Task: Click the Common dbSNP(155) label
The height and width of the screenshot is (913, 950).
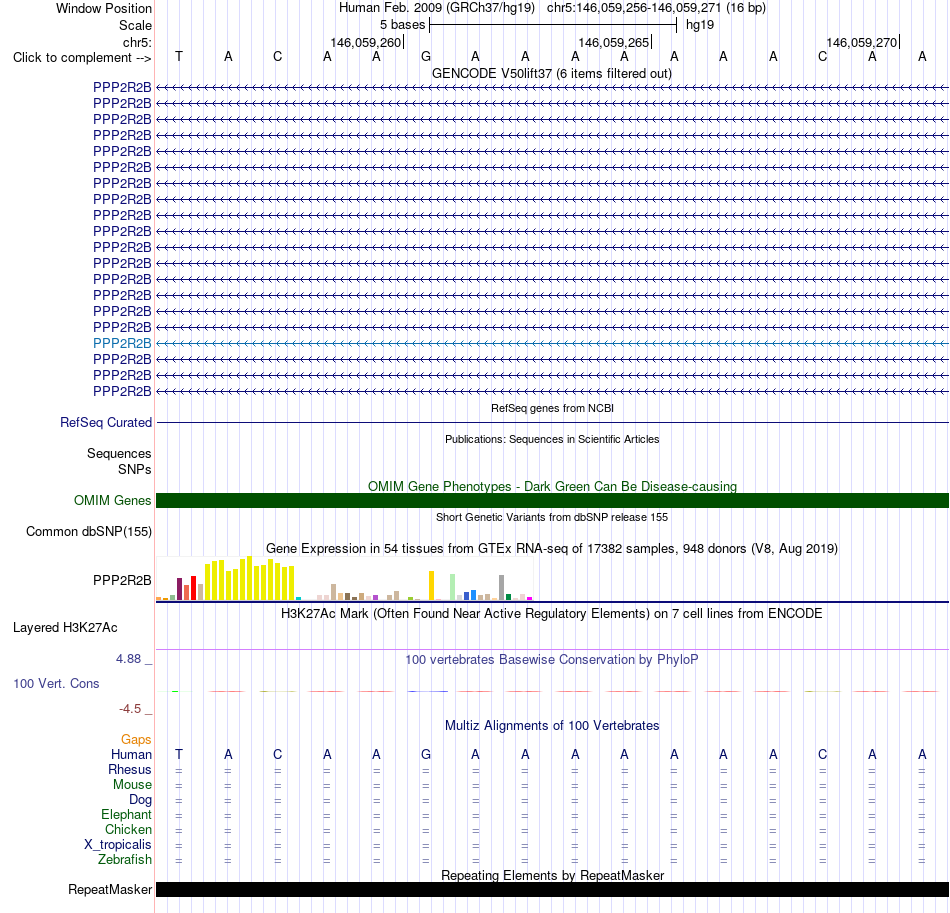Action: point(88,531)
